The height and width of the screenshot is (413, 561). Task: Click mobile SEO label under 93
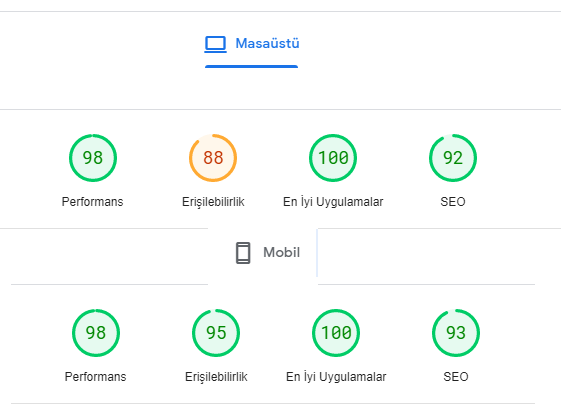pyautogui.click(x=456, y=376)
